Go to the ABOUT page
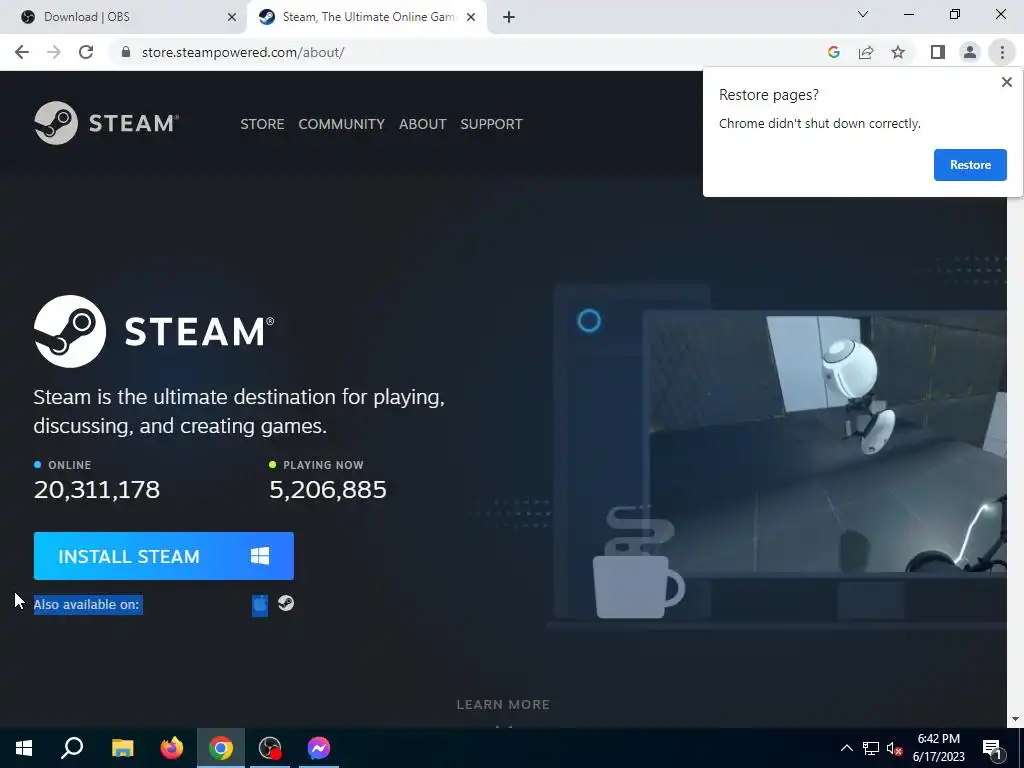 pos(423,124)
